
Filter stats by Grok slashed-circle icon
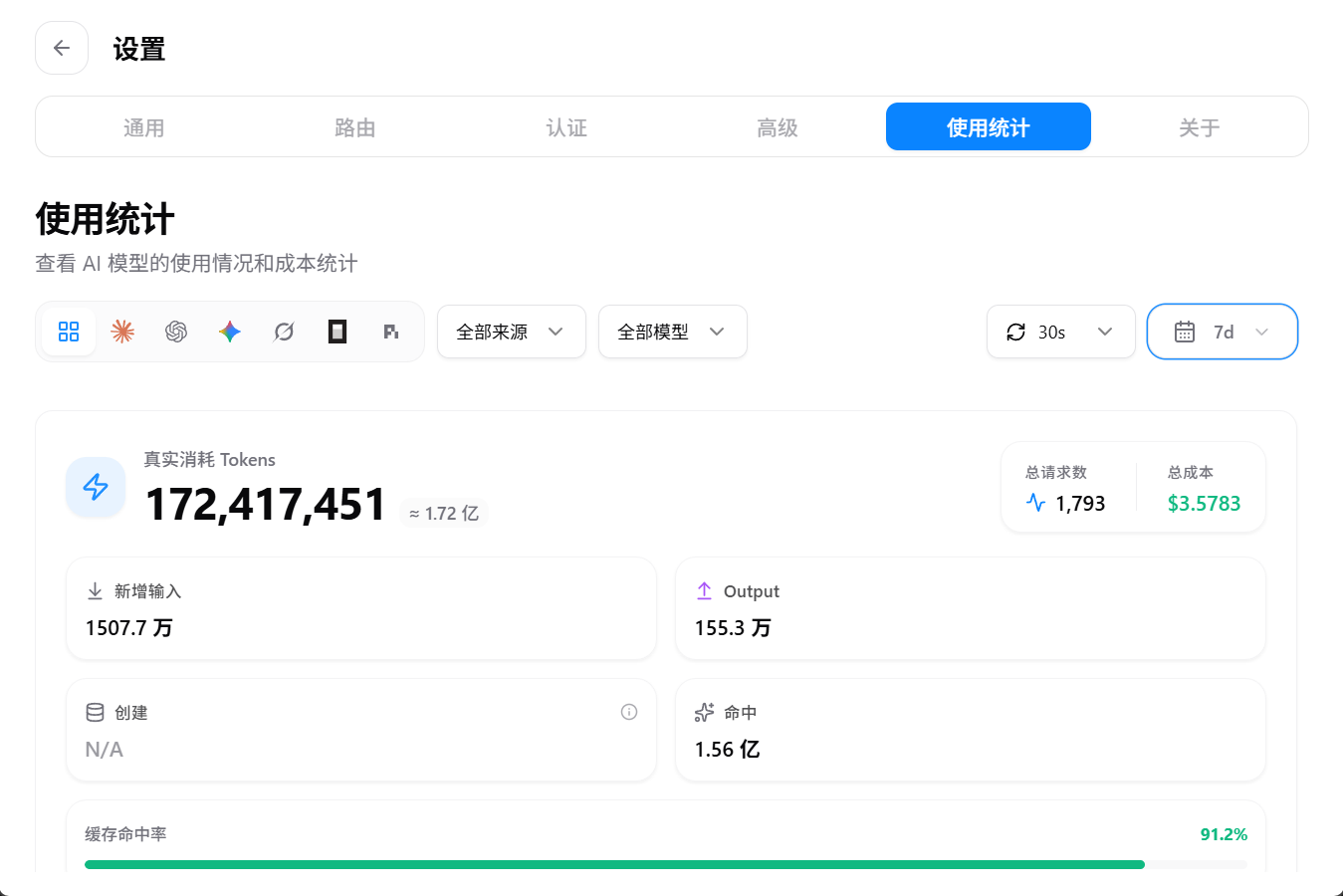284,332
